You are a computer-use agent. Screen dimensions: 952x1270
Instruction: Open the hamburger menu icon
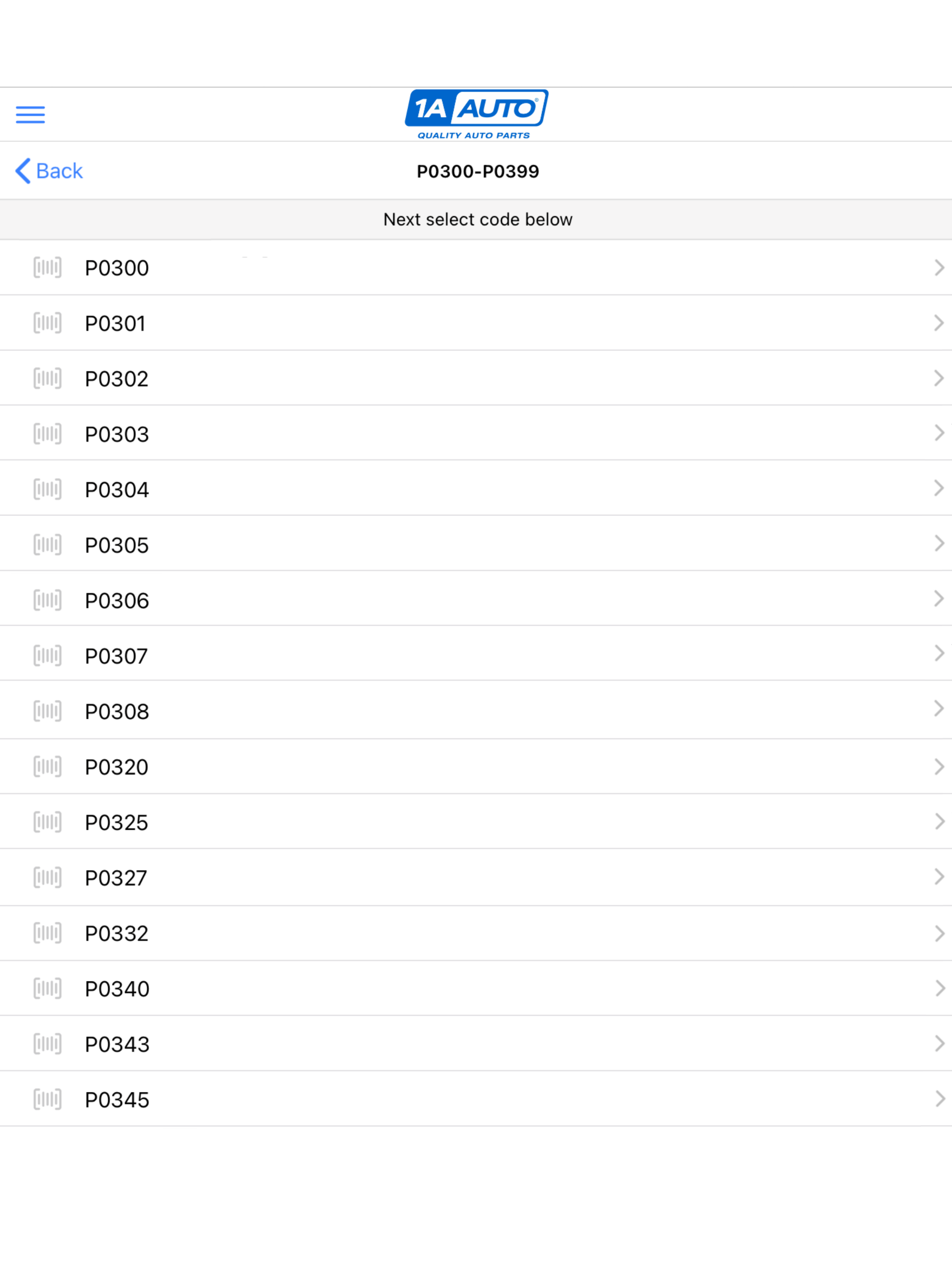(x=30, y=114)
